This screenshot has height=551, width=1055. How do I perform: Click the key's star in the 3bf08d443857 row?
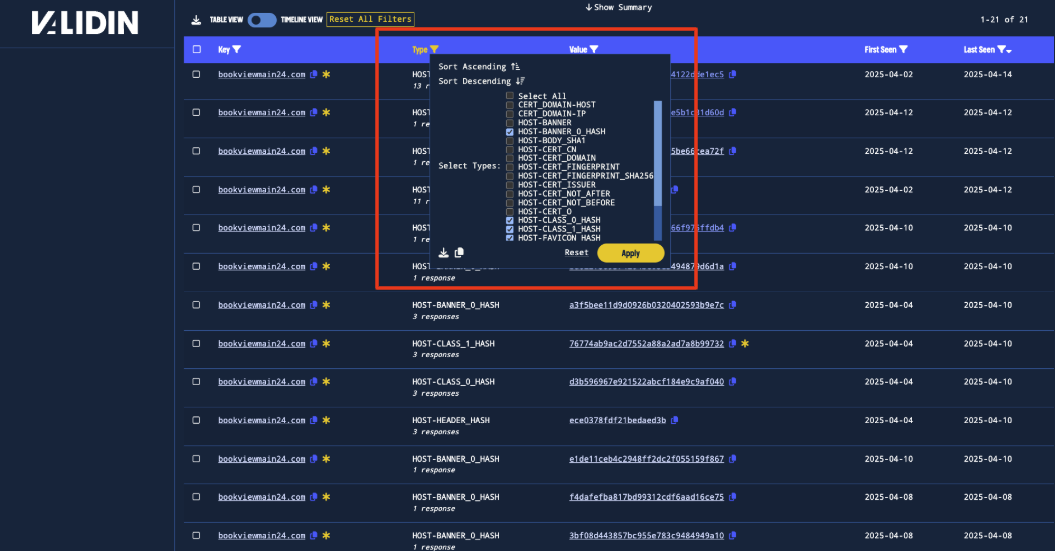tap(326, 536)
